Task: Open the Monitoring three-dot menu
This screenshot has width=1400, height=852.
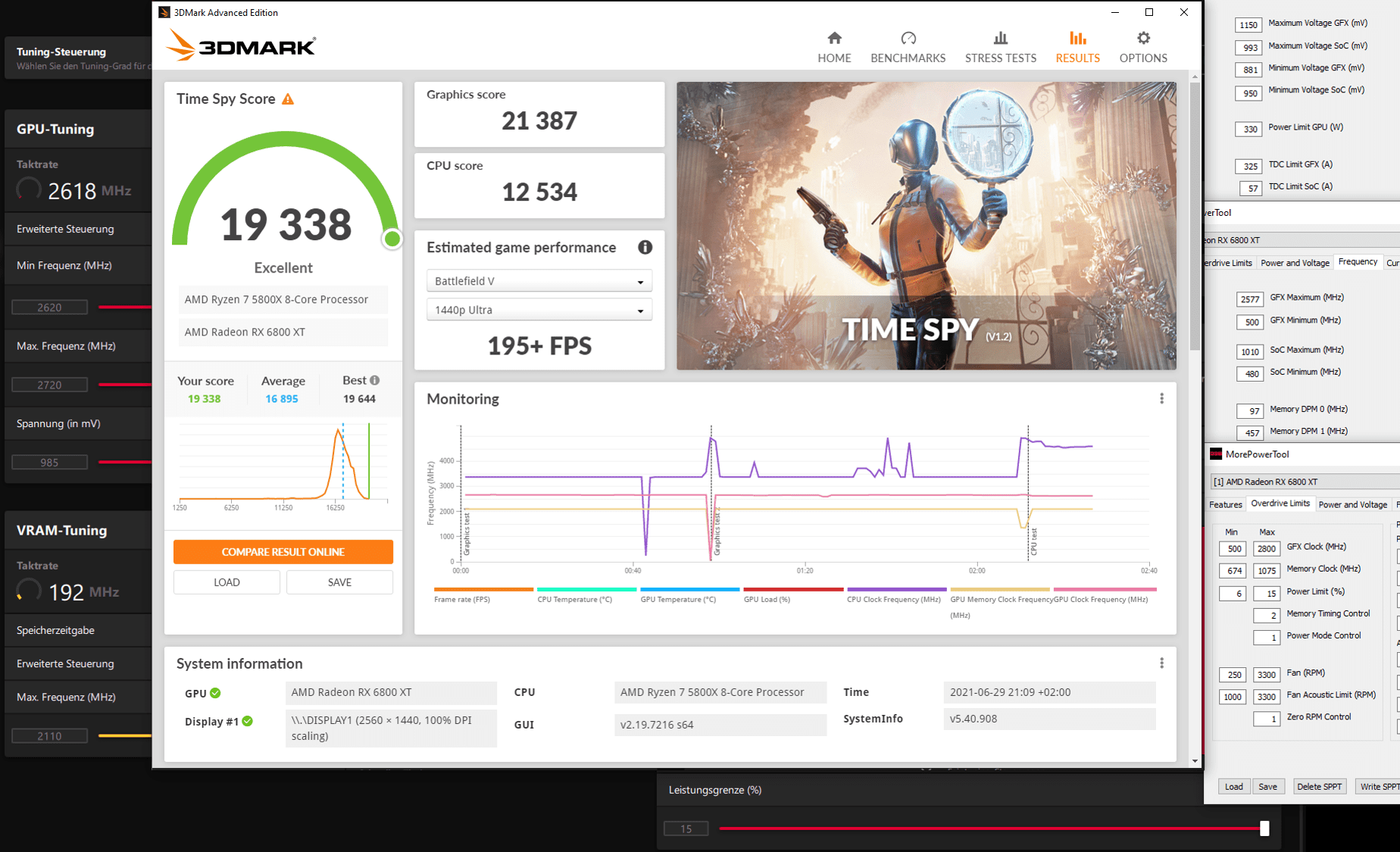Action: 1161,398
